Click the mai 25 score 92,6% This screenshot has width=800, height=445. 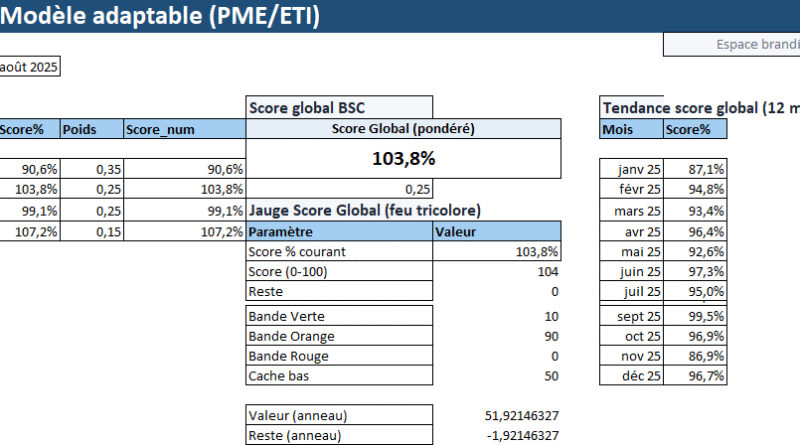point(695,252)
